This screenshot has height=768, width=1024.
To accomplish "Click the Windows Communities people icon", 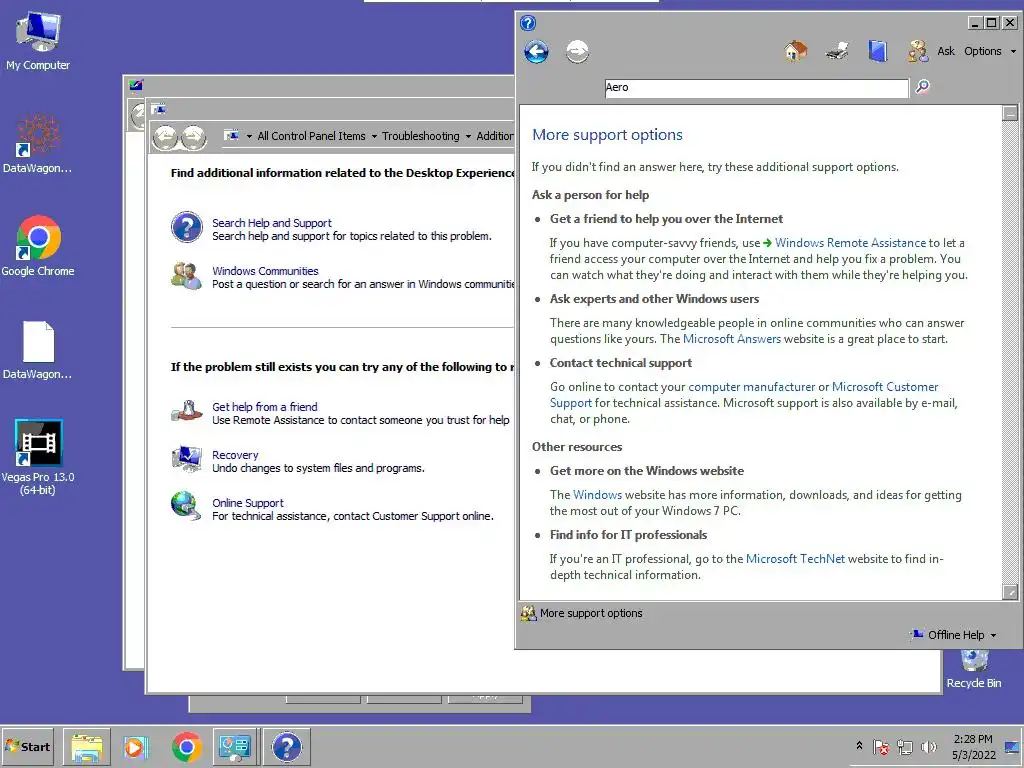I will pos(186,276).
